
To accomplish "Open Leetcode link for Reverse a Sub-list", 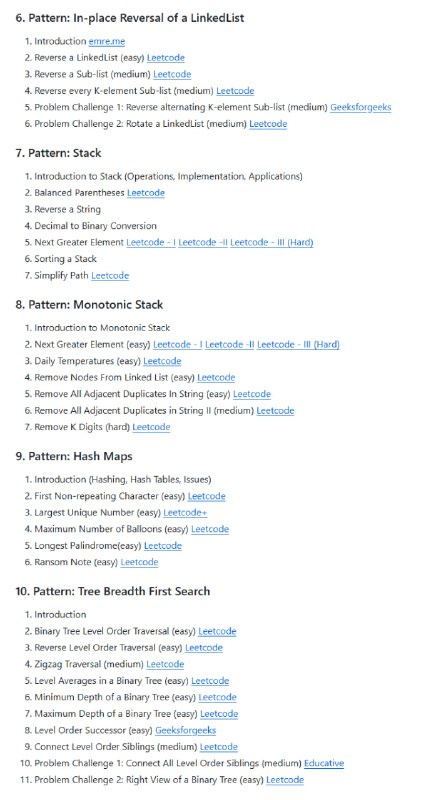I will point(172,74).
